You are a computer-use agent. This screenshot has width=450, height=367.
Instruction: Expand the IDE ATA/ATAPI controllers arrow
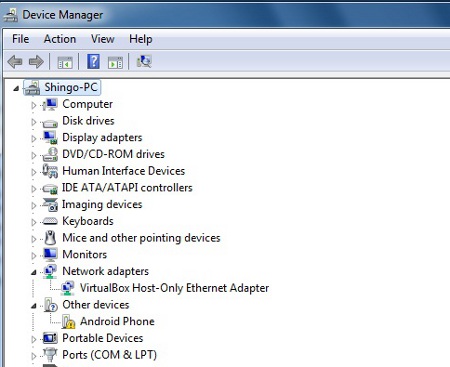(34, 189)
